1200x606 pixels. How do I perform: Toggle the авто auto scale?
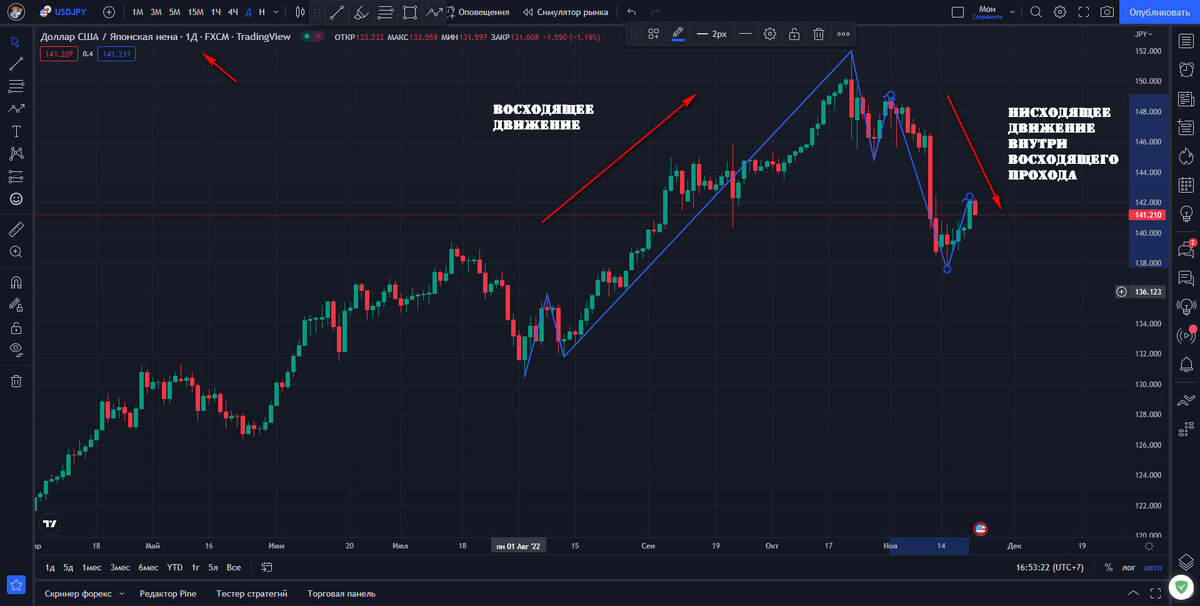(x=1153, y=567)
